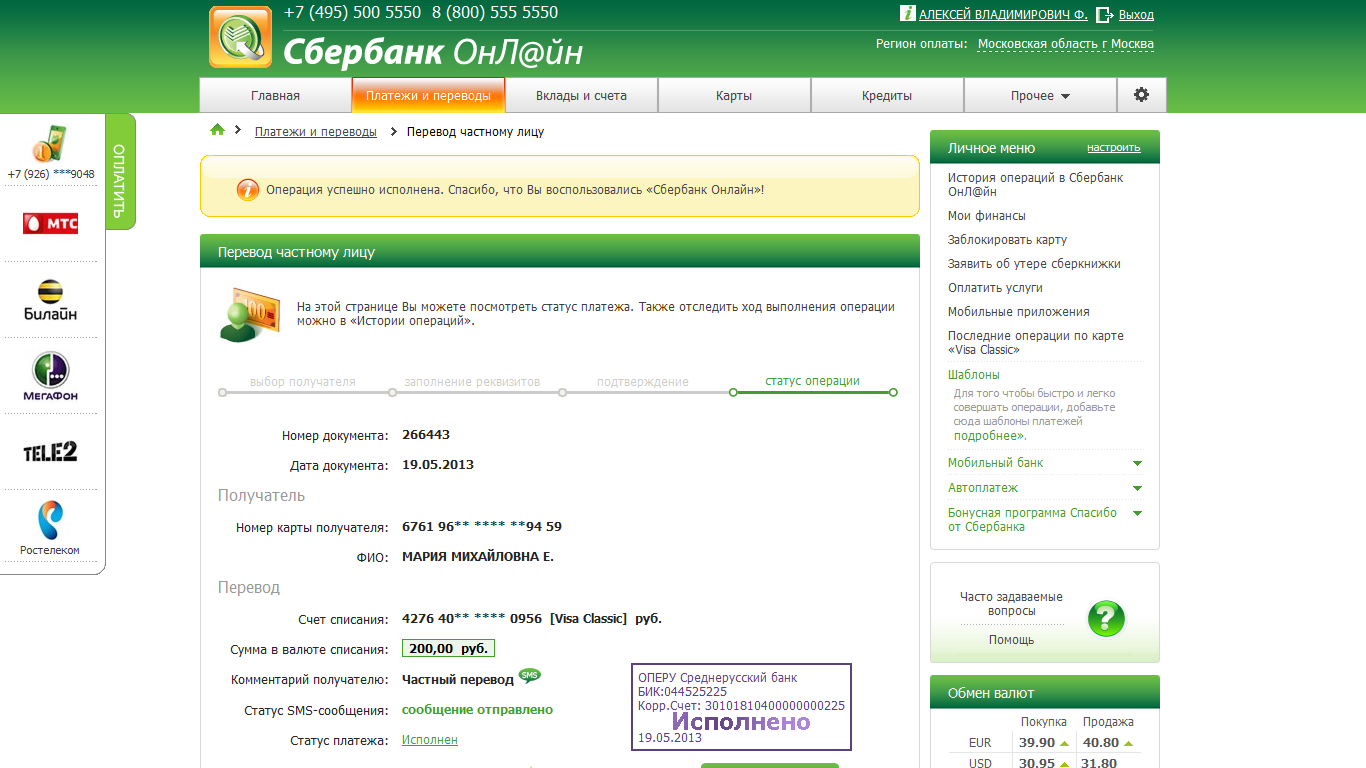Open История операций в Сбербанк ОнЛ@йн

tap(1036, 184)
